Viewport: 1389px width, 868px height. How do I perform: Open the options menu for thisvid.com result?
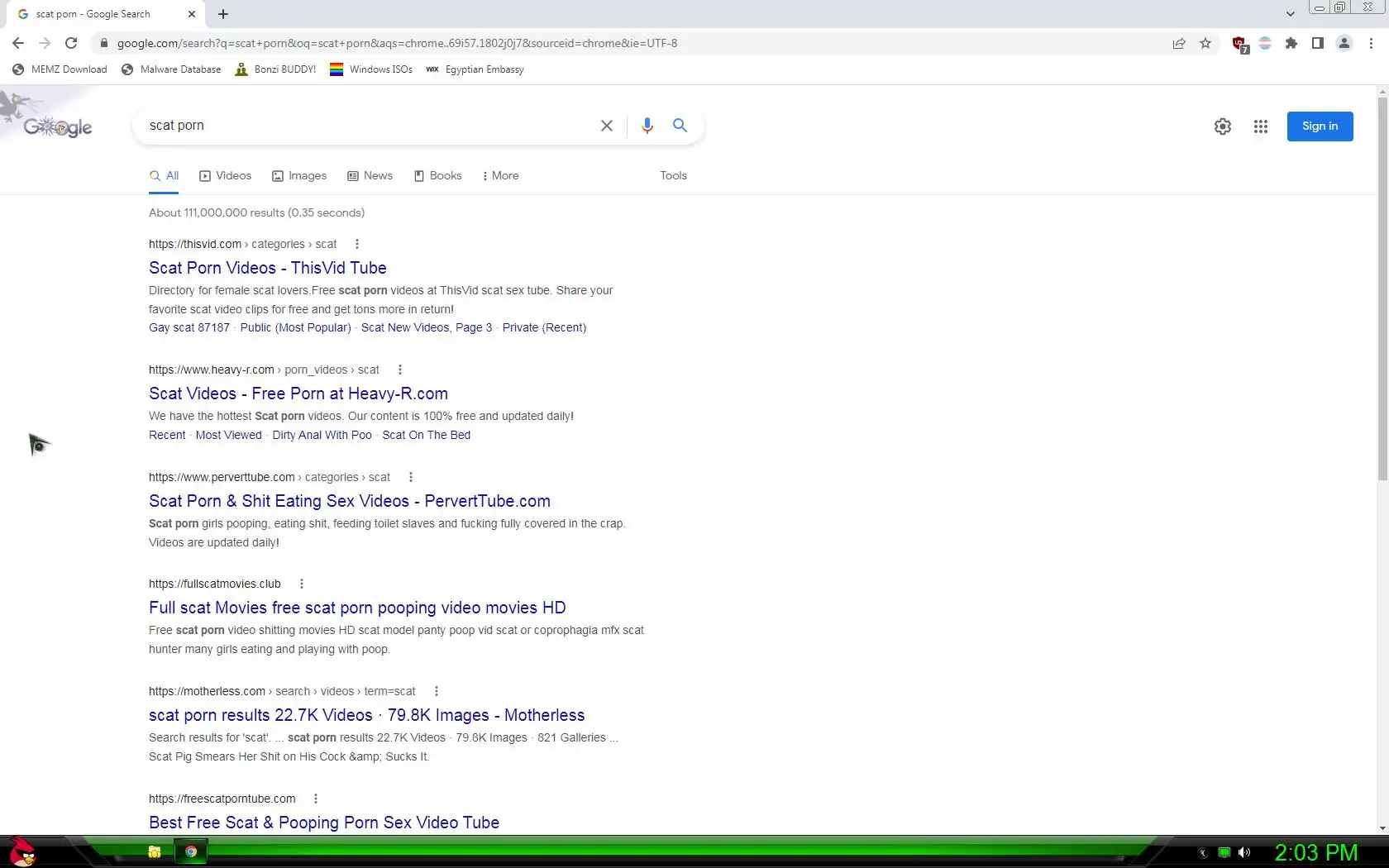pos(357,244)
